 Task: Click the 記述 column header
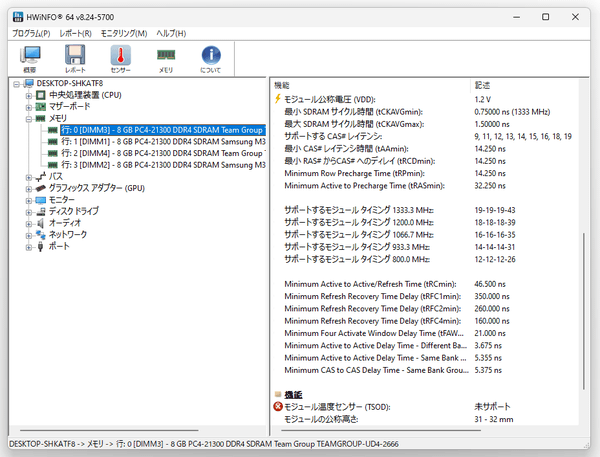coord(525,85)
